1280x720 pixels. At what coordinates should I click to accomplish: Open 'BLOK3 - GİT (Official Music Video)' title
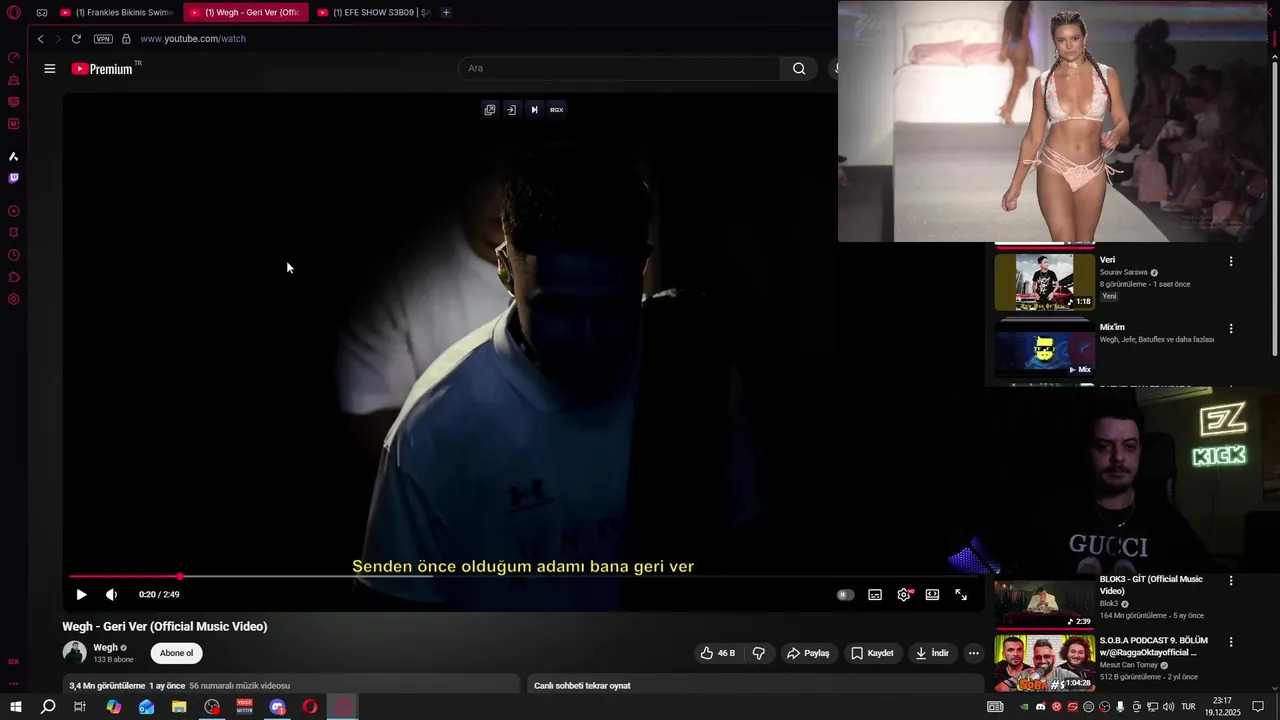coord(1151,585)
